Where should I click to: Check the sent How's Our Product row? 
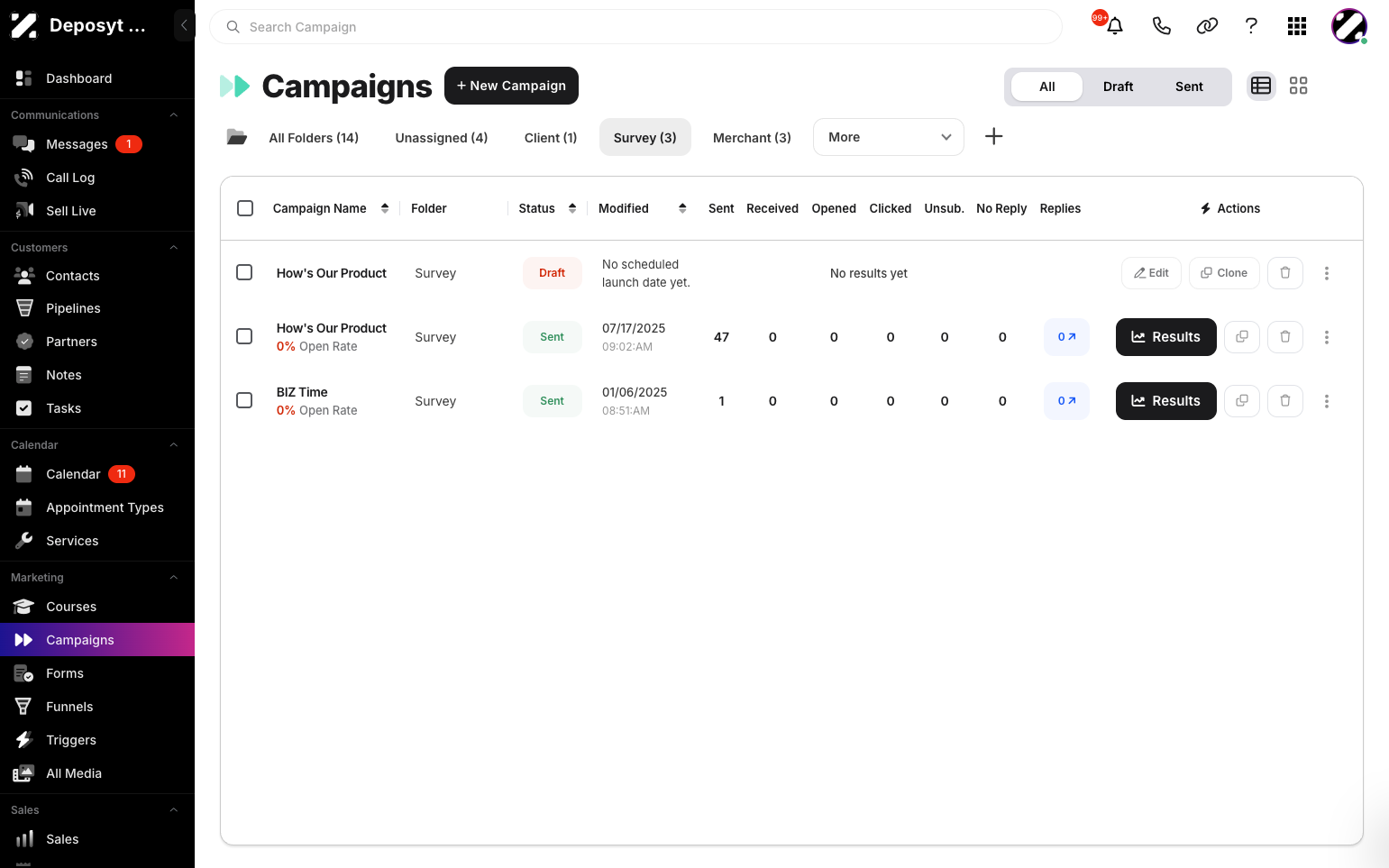244,336
